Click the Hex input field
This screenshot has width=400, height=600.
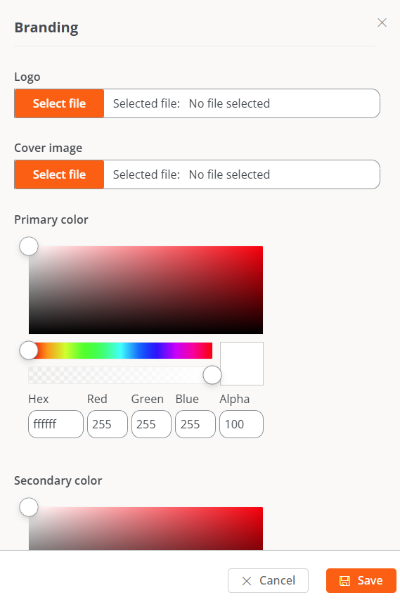point(56,424)
